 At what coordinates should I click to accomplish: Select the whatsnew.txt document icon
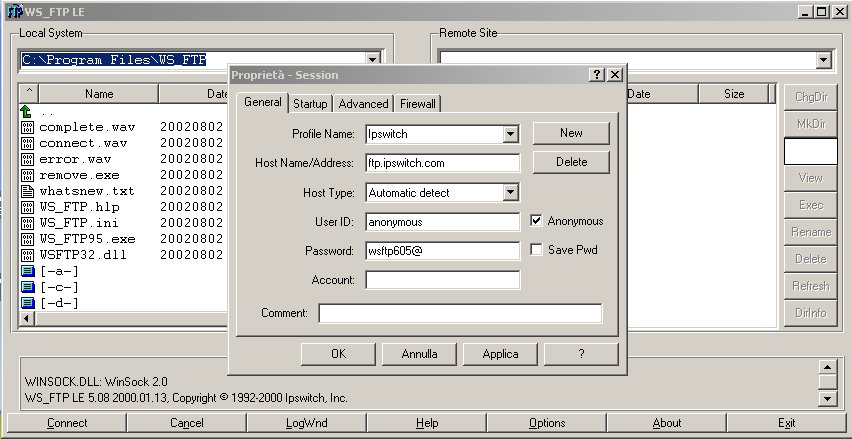click(27, 191)
